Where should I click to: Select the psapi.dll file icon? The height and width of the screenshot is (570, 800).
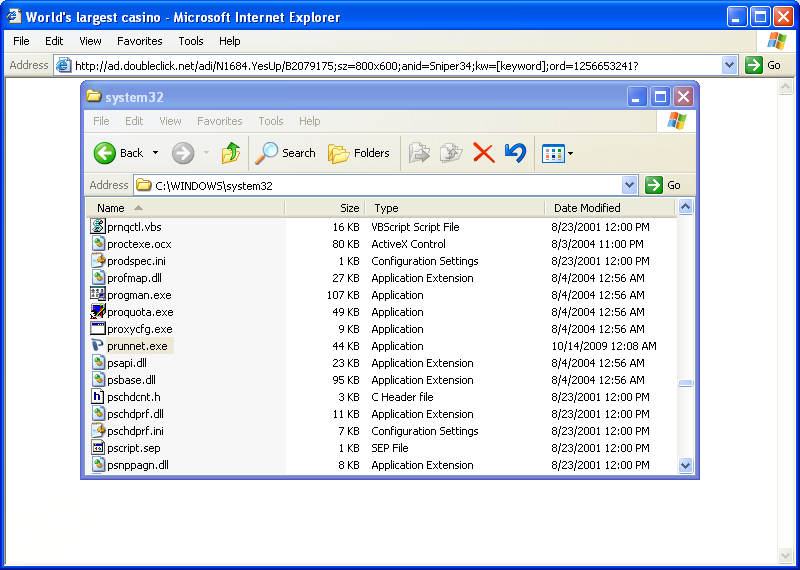[x=98, y=363]
